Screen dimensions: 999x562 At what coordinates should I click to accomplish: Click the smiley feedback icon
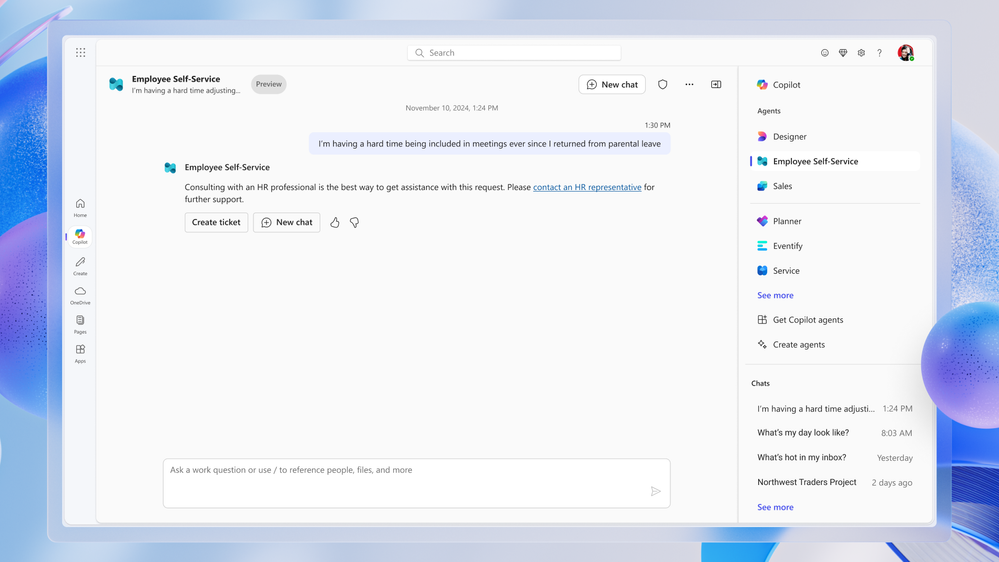824,53
